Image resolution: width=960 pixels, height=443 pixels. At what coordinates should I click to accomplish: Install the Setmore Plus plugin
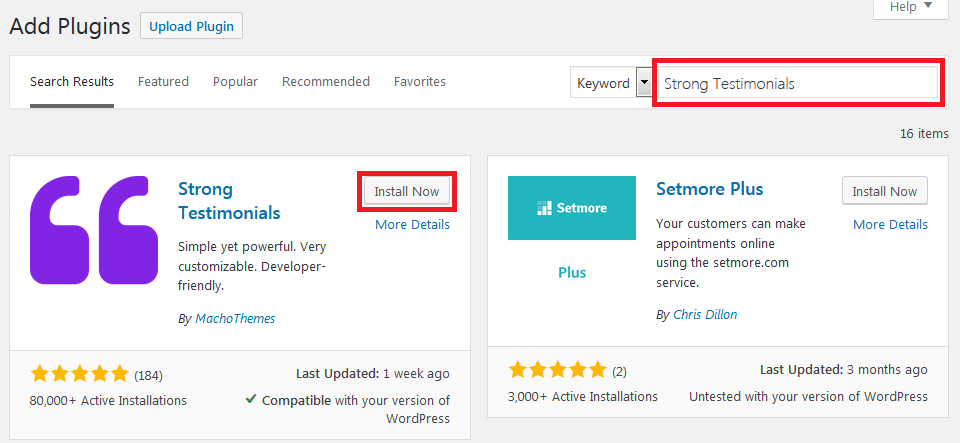[x=885, y=191]
